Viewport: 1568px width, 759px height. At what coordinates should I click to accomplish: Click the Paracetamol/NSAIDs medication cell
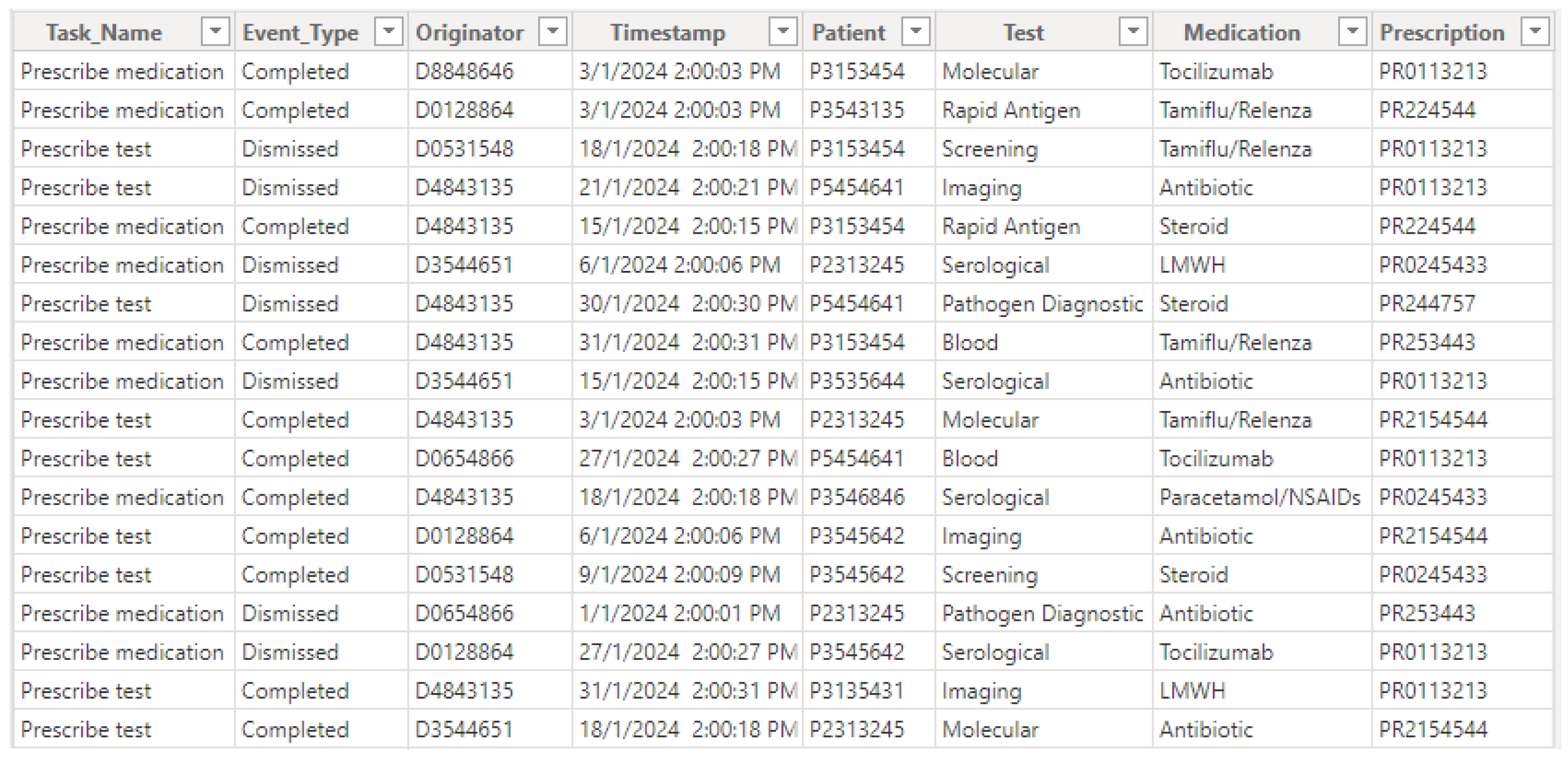tap(1259, 497)
